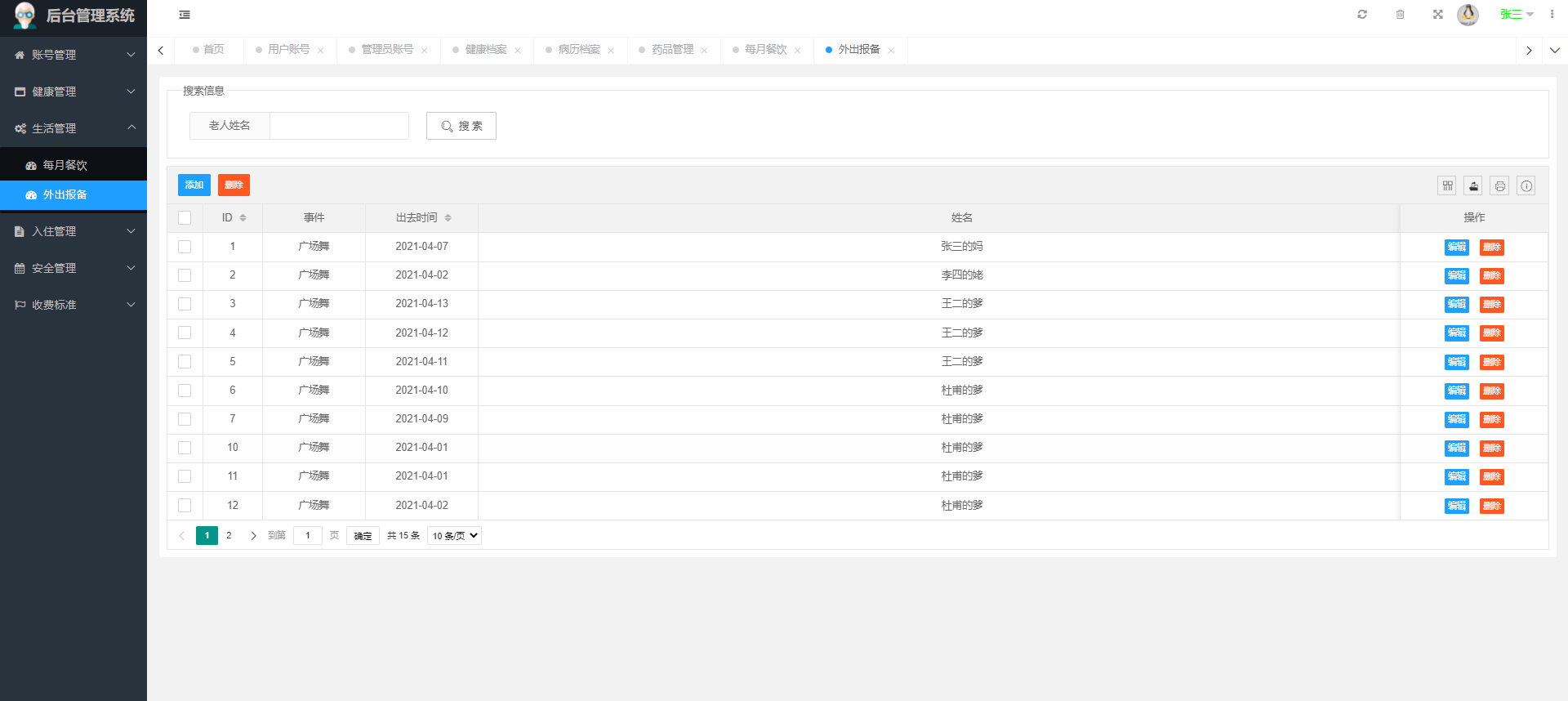
Task: Check the row with ID 4
Action: click(x=185, y=333)
